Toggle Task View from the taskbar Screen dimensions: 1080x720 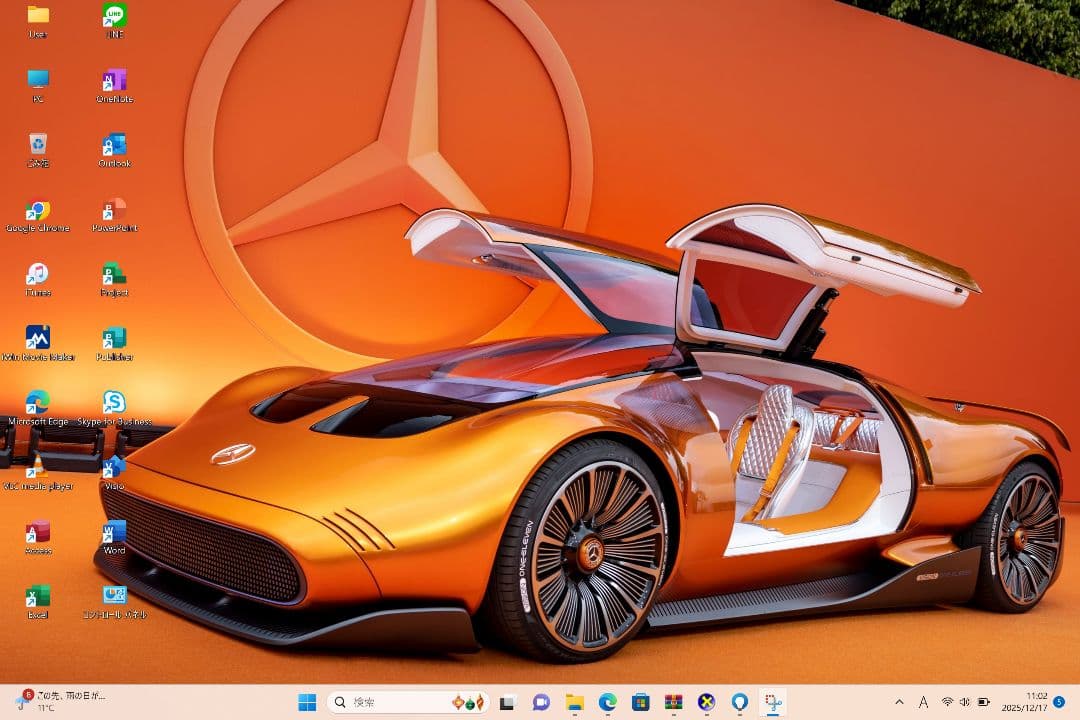[508, 702]
